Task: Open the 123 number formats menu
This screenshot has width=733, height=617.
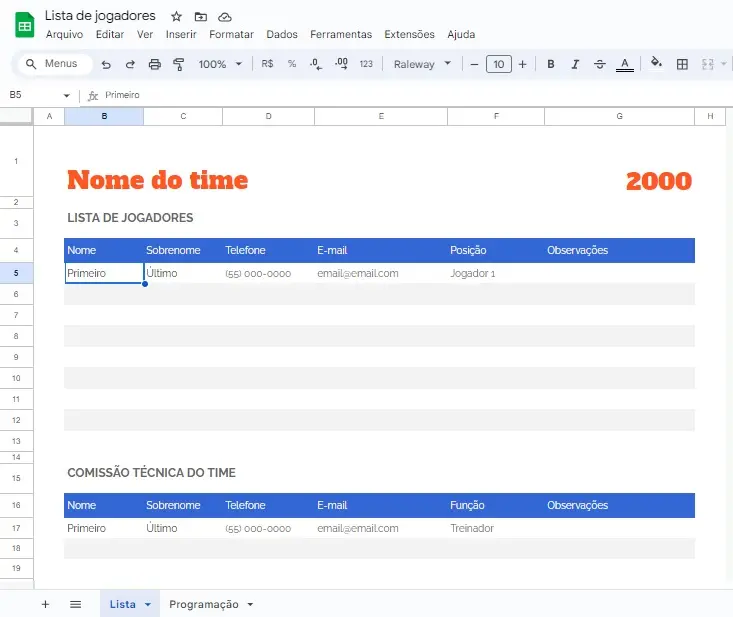Action: coord(366,64)
